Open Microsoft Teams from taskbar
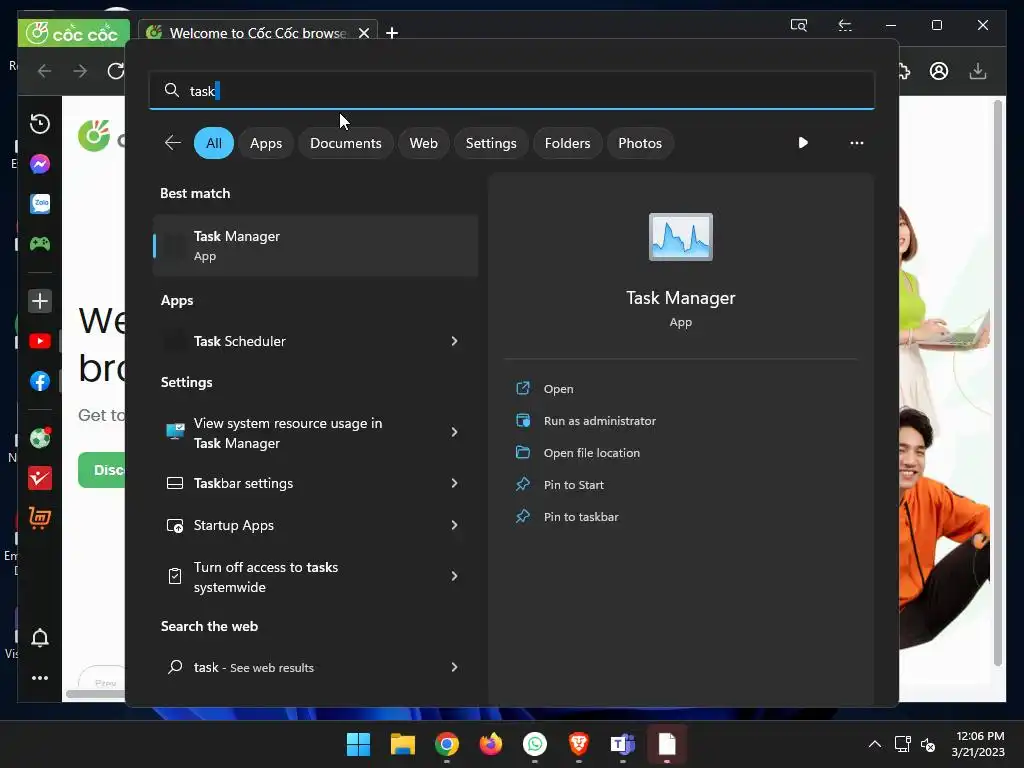 [x=622, y=744]
